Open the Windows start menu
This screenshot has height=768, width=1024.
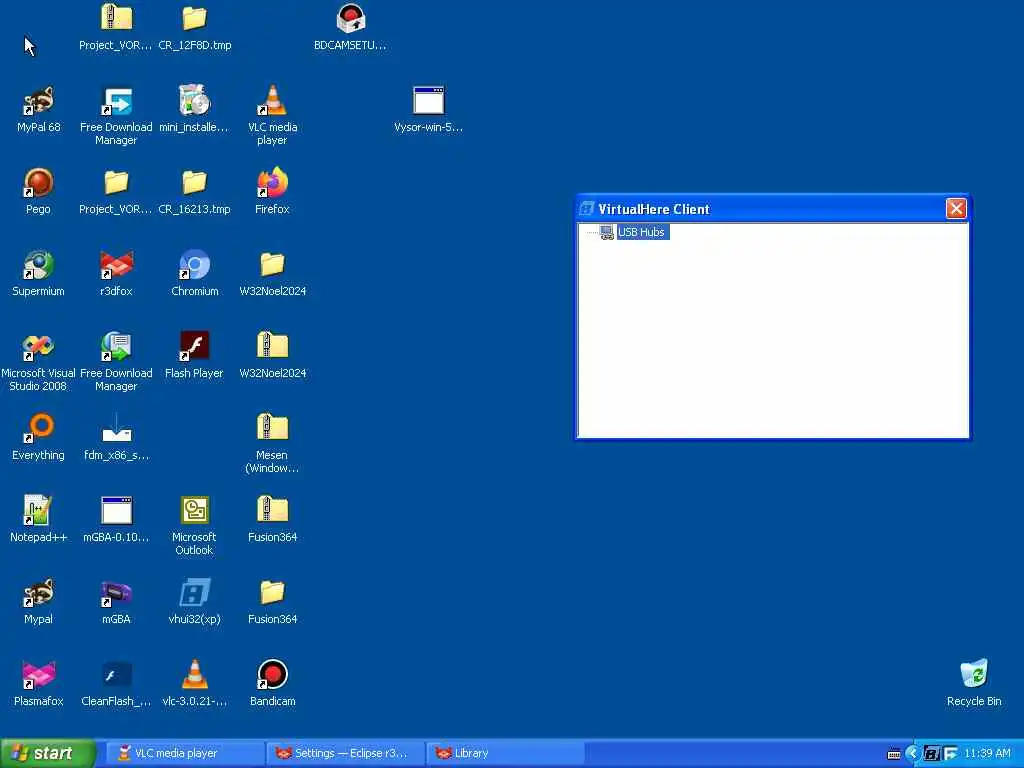point(48,754)
